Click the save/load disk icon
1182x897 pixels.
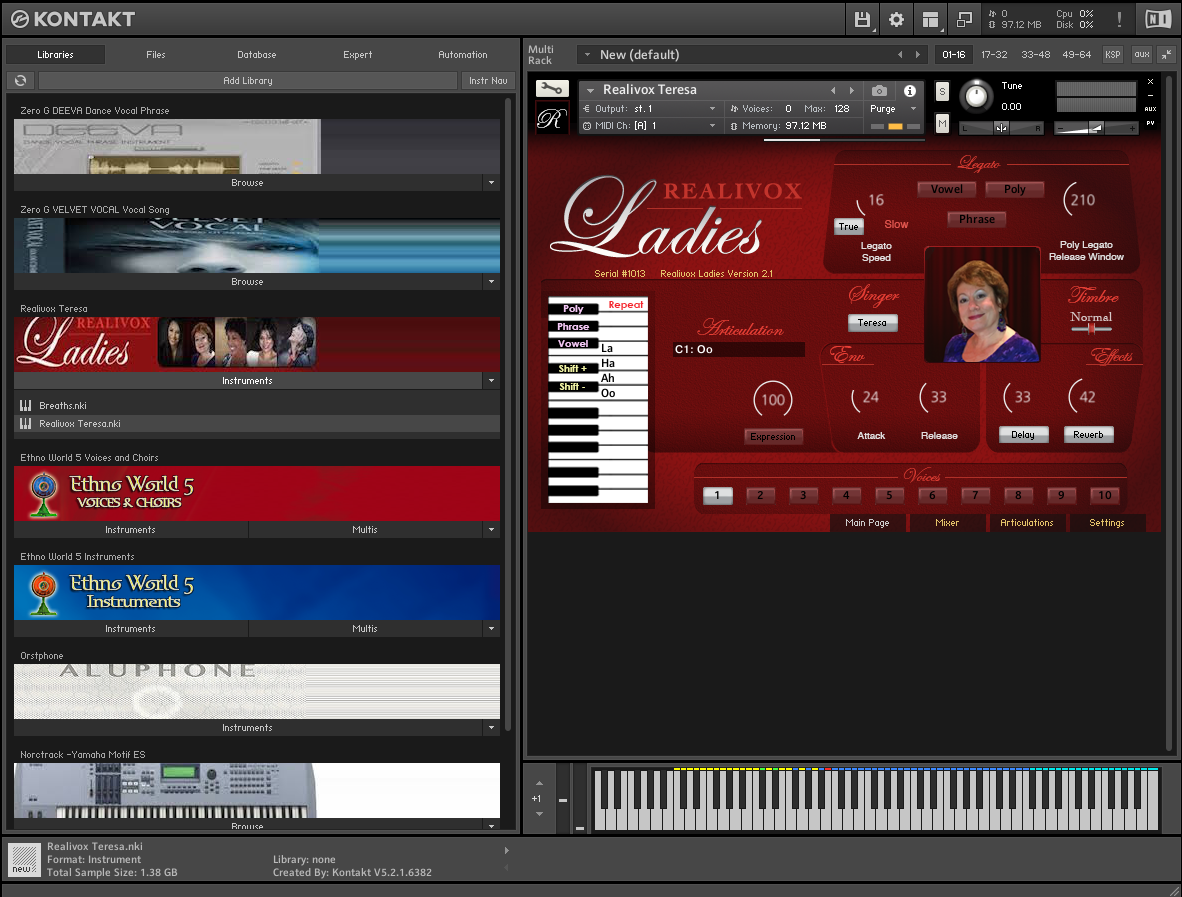(862, 20)
